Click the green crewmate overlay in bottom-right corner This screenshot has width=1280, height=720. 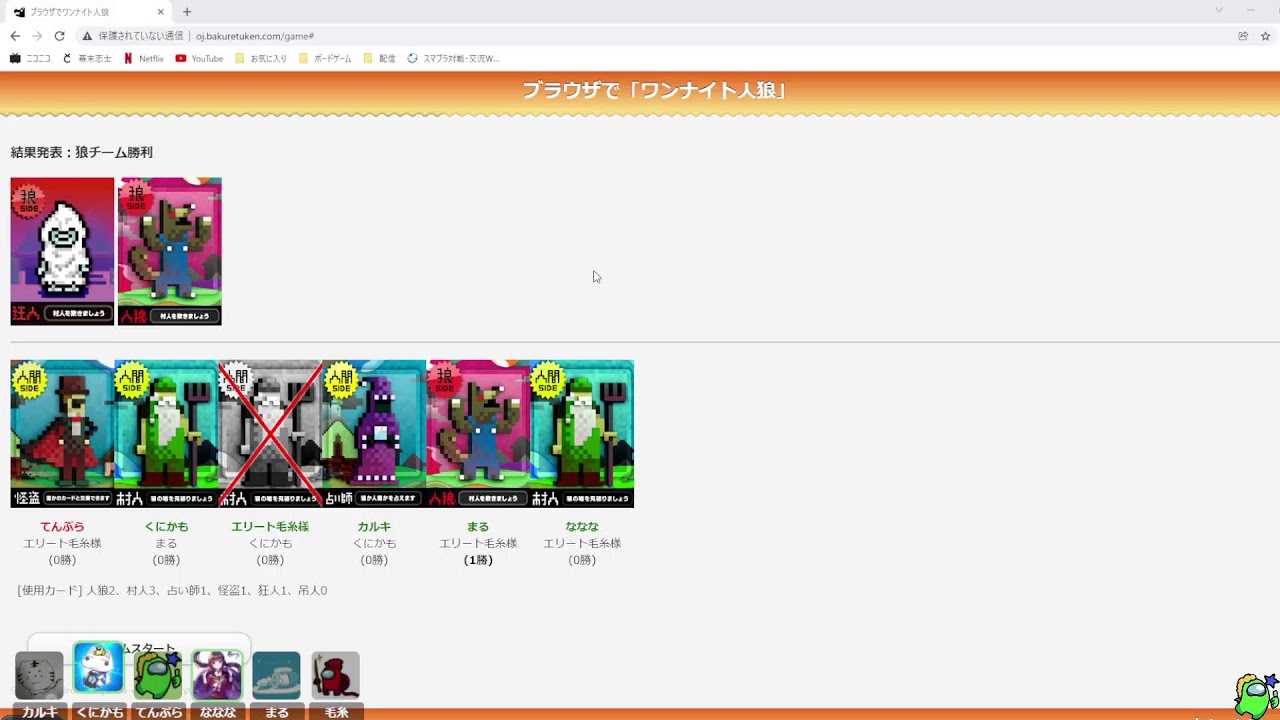point(1256,696)
